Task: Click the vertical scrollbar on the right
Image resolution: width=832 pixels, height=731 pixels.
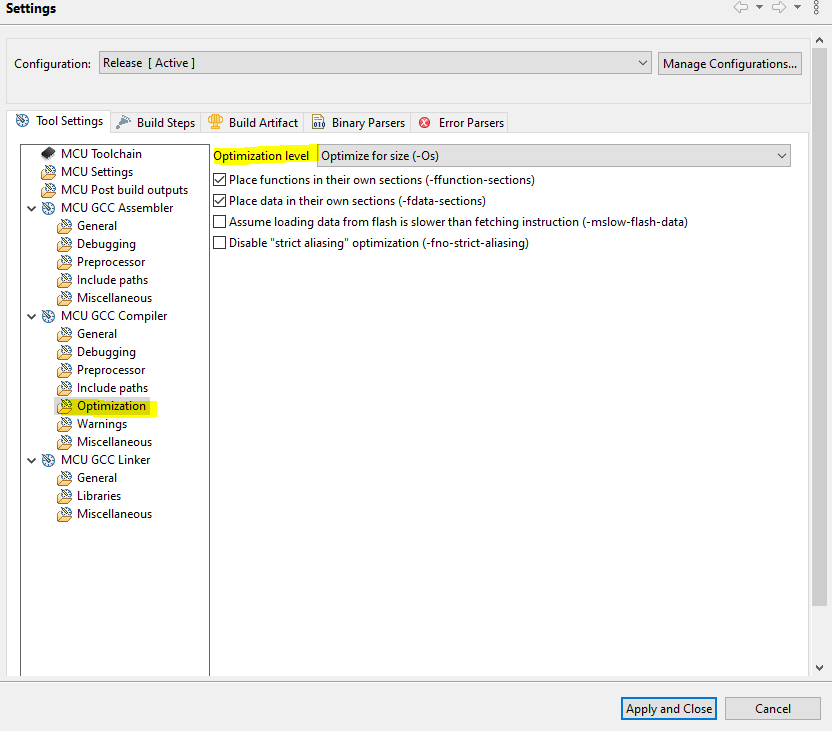Action: (823, 350)
